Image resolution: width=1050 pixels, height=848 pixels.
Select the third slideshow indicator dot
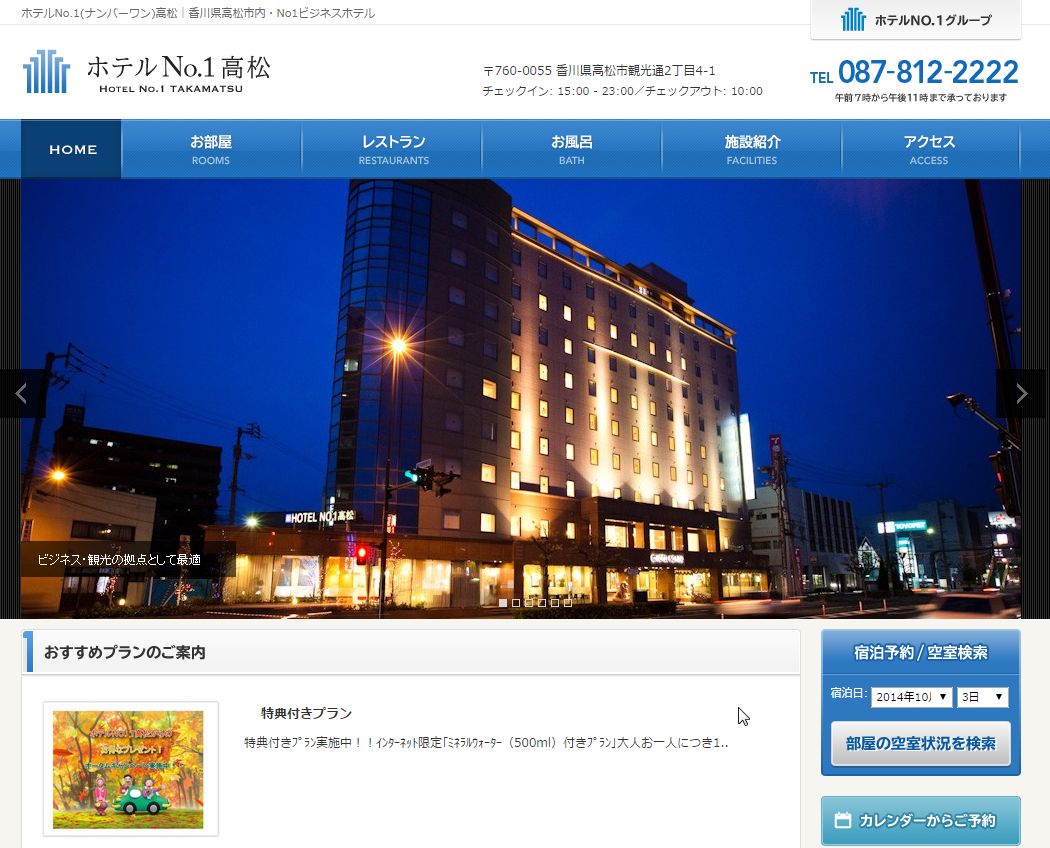tap(529, 603)
